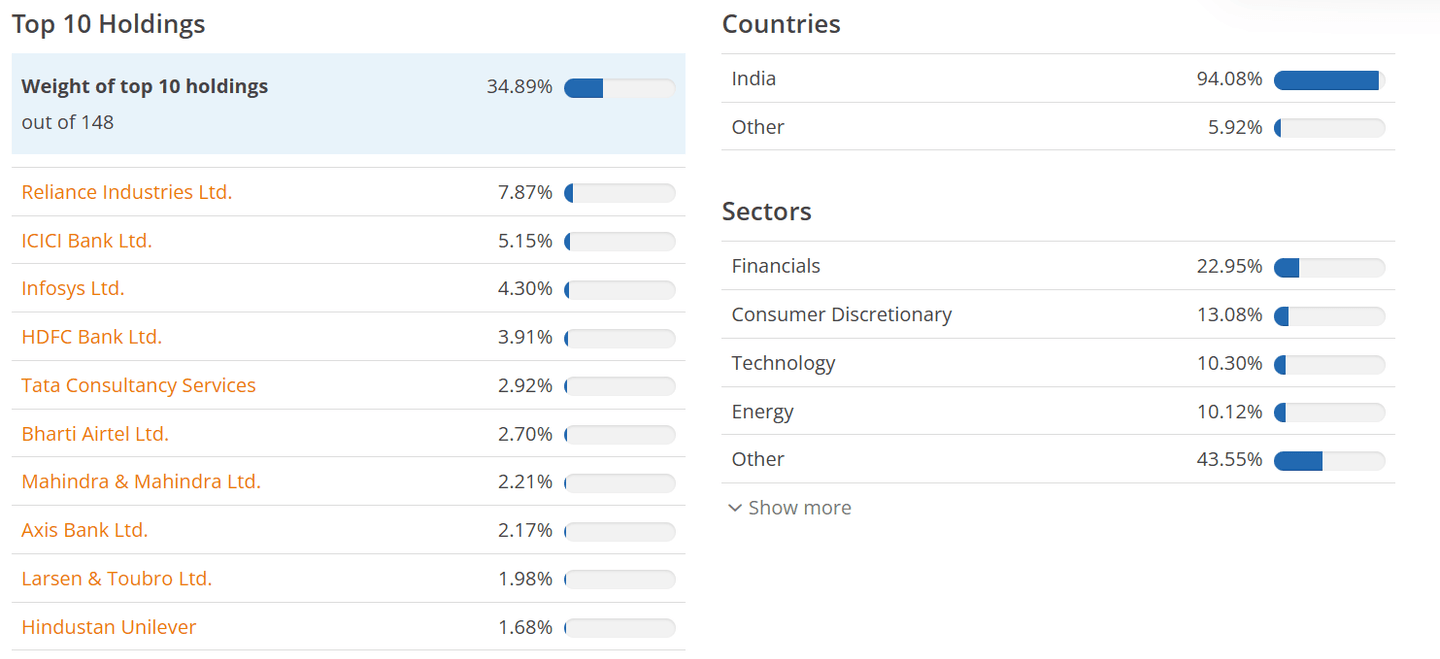Click the weight of top 10 holdings bar

[620, 88]
